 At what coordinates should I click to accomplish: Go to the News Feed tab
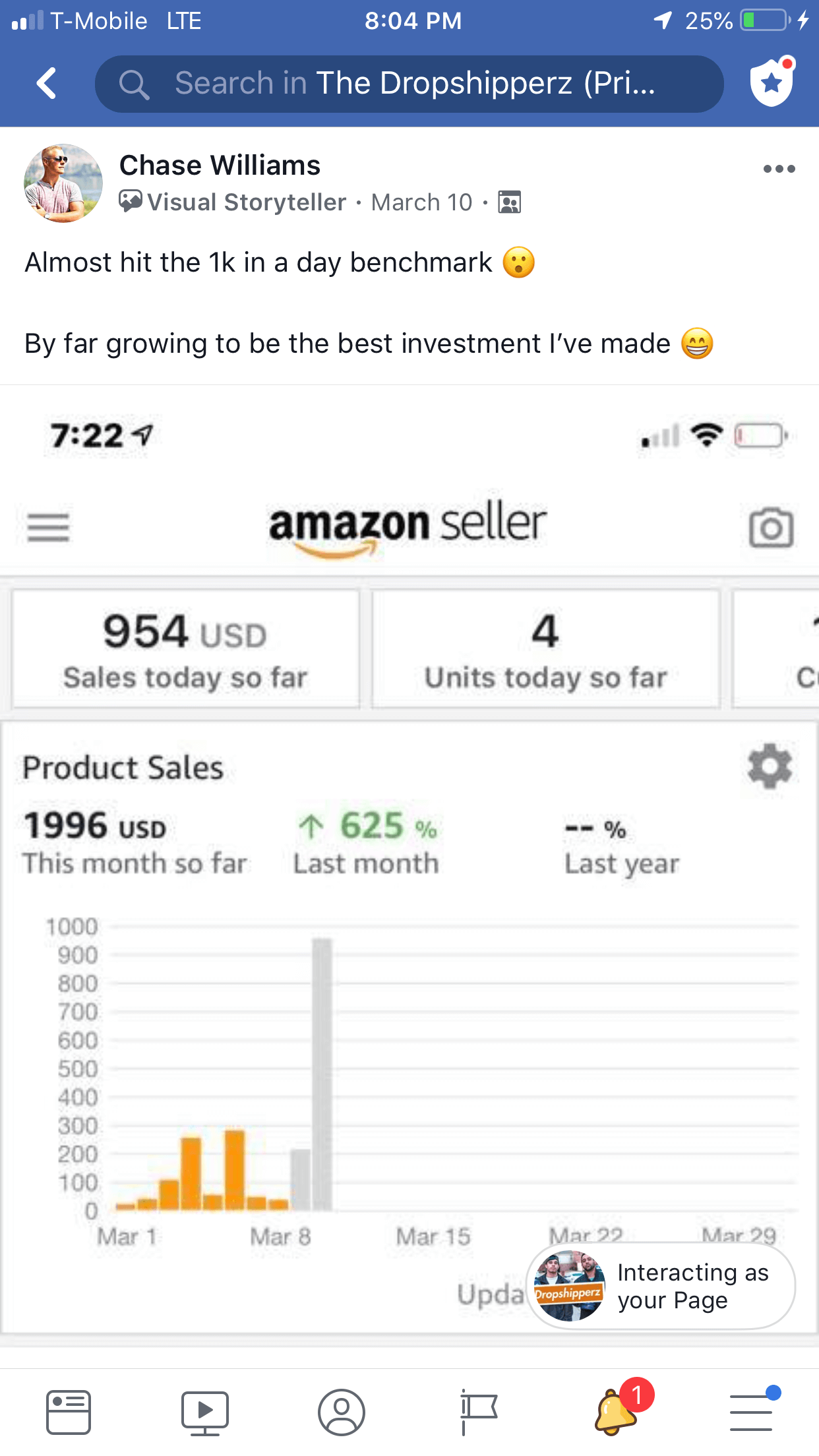[69, 1412]
